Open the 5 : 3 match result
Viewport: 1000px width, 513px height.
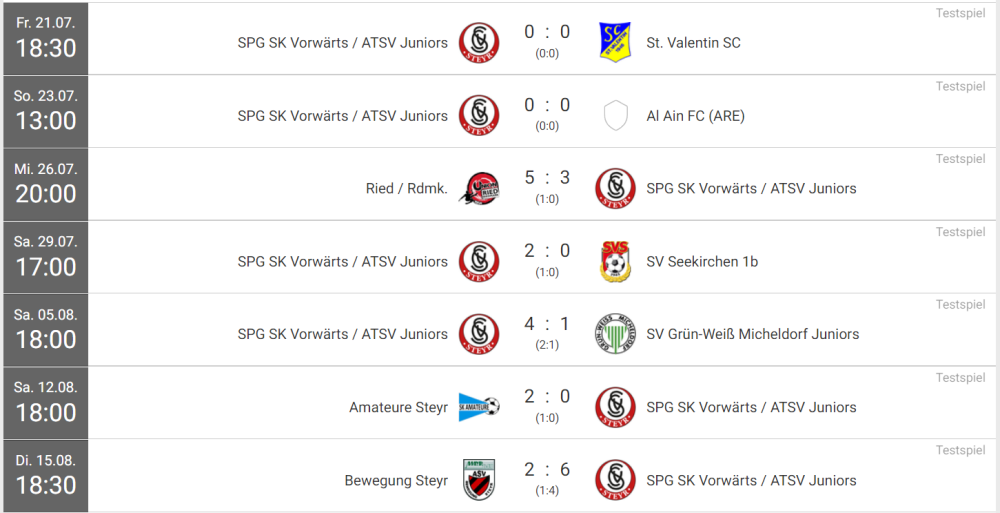point(547,179)
